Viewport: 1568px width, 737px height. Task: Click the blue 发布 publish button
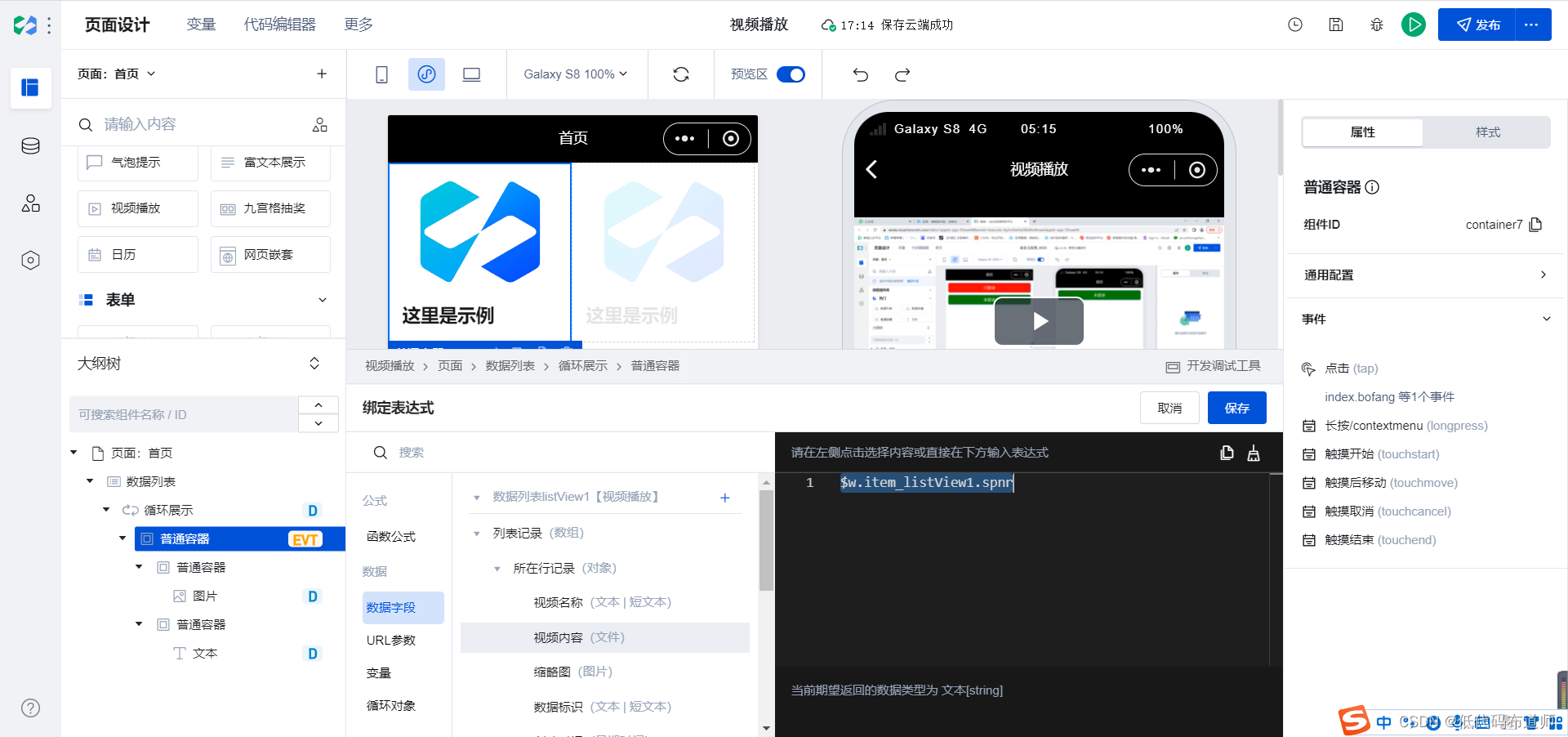pos(1477,25)
